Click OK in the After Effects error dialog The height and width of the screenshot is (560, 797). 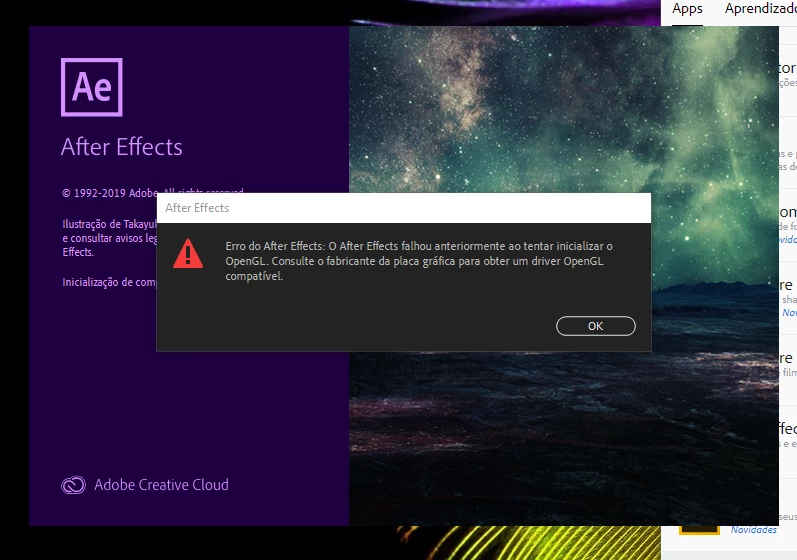coord(596,326)
